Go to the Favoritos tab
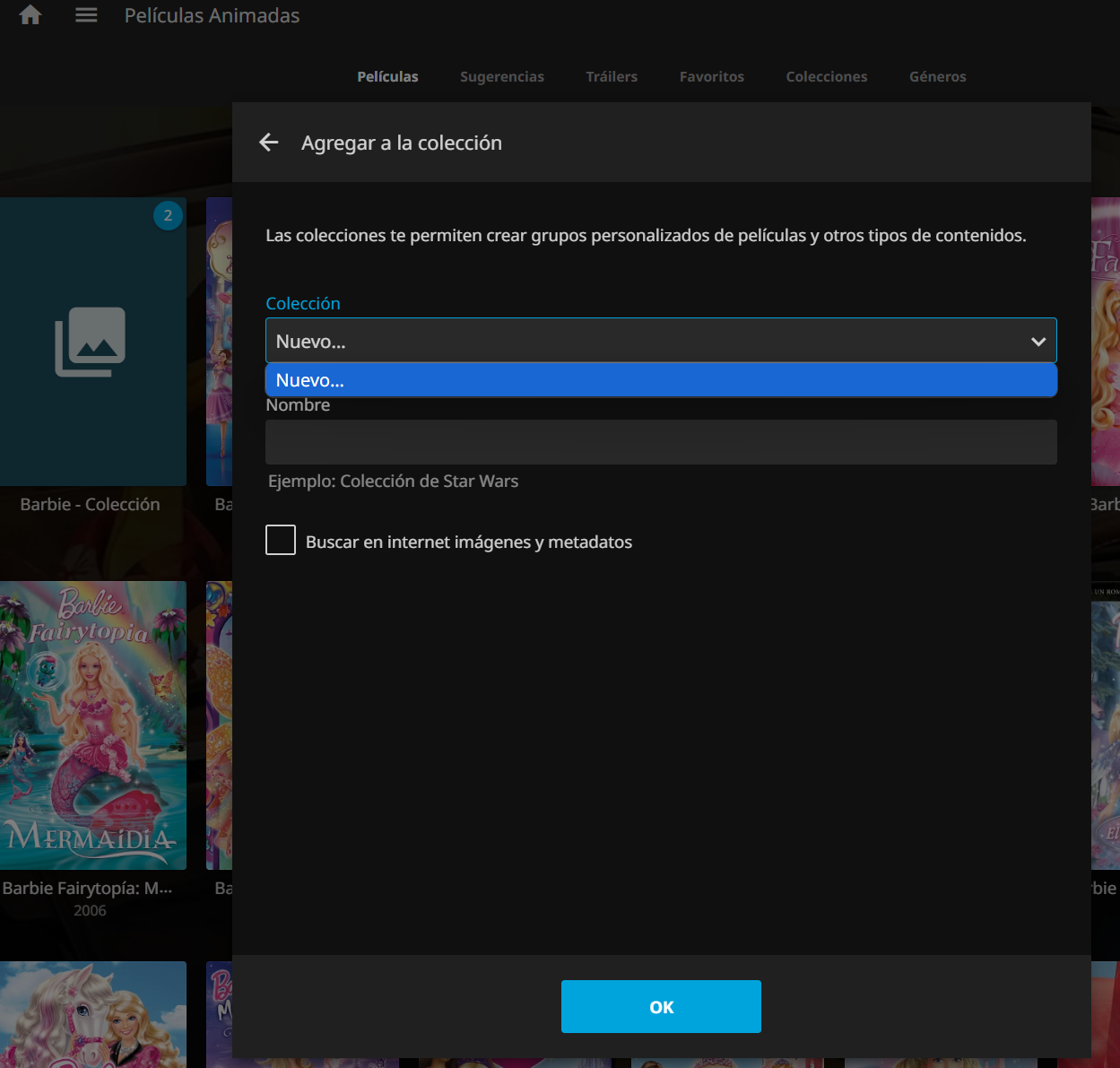 point(711,77)
